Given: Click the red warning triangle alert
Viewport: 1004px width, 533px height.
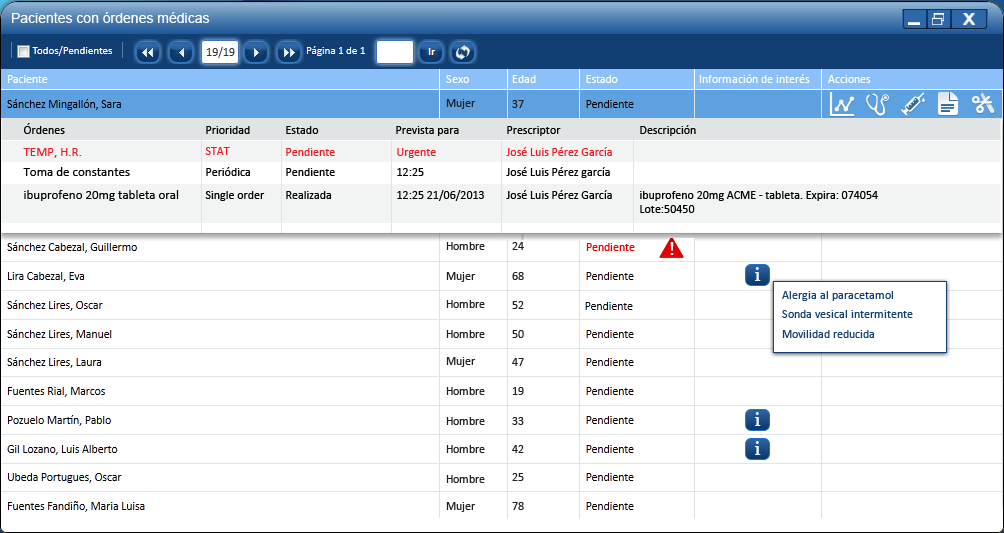Looking at the screenshot, I should tap(672, 248).
